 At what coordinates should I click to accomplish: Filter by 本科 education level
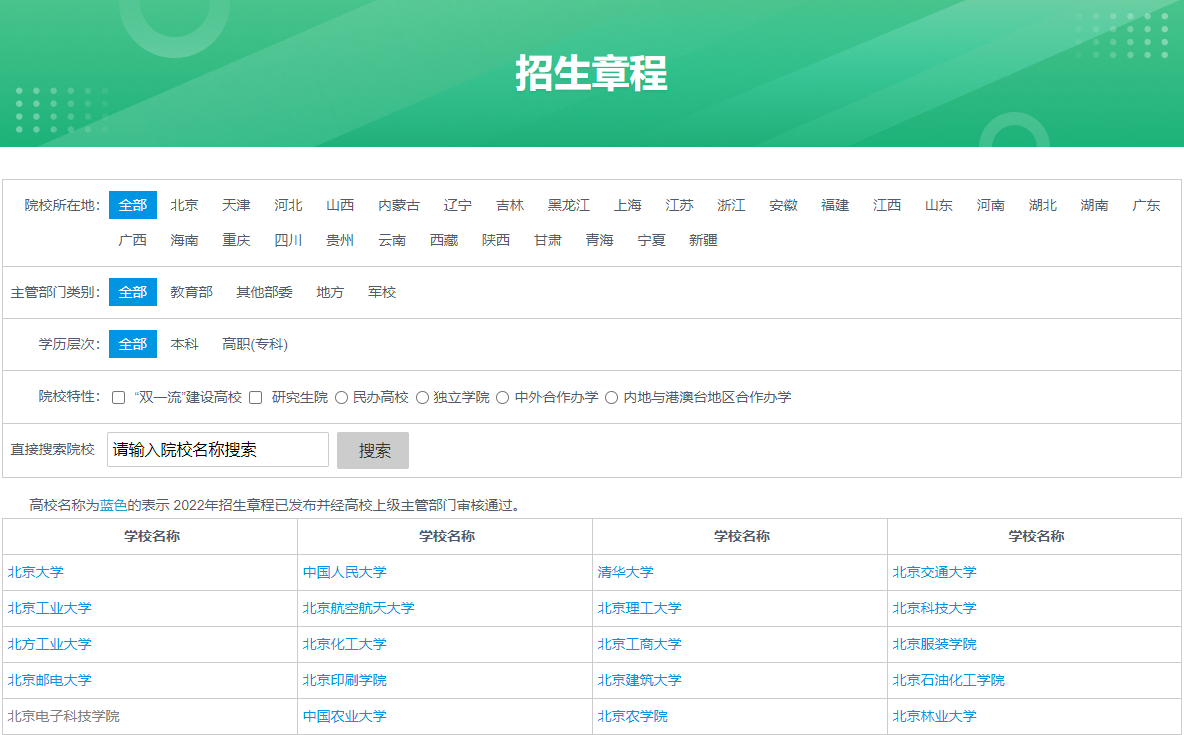pyautogui.click(x=184, y=344)
